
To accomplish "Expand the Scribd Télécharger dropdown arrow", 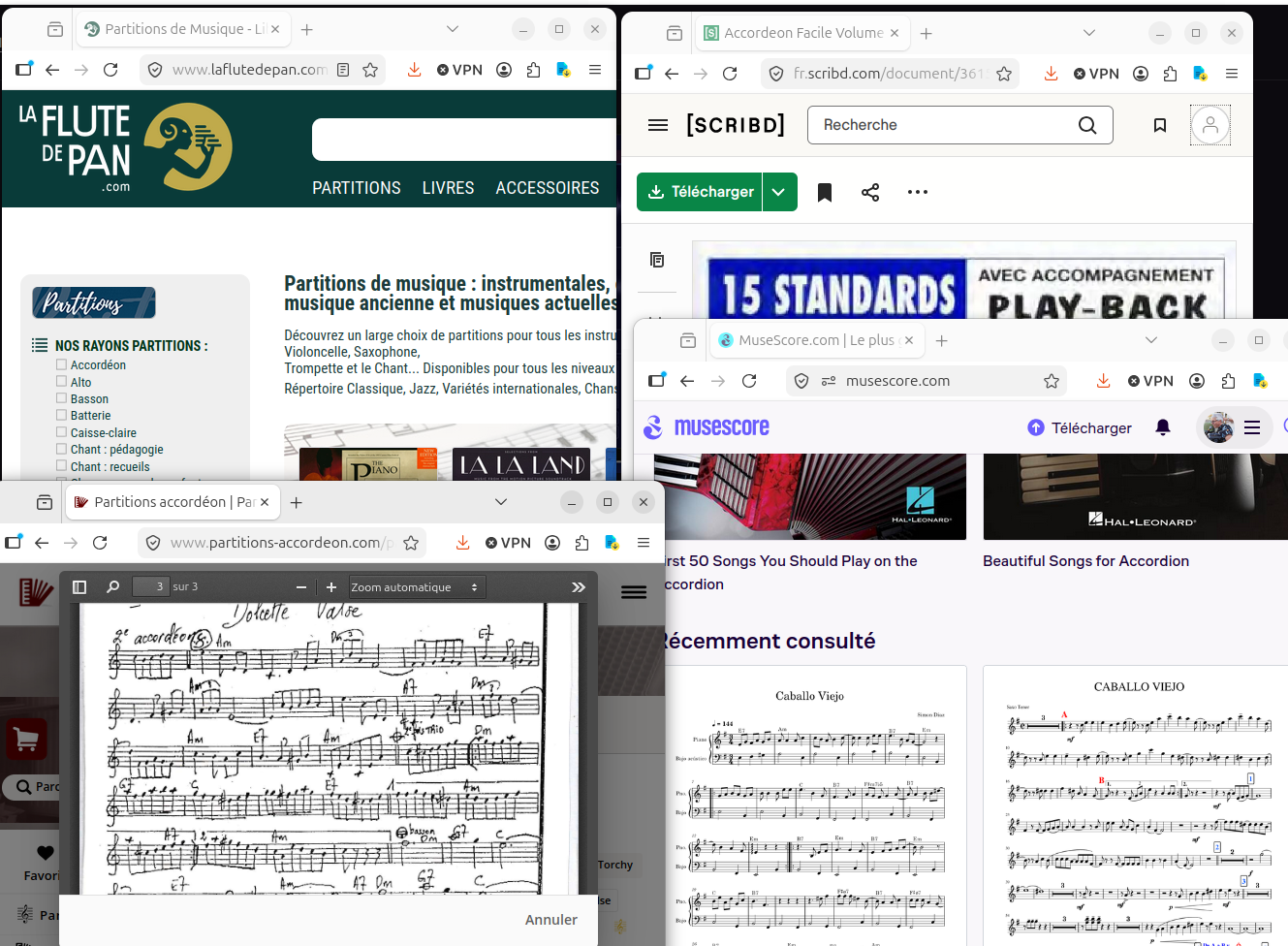I will point(779,192).
